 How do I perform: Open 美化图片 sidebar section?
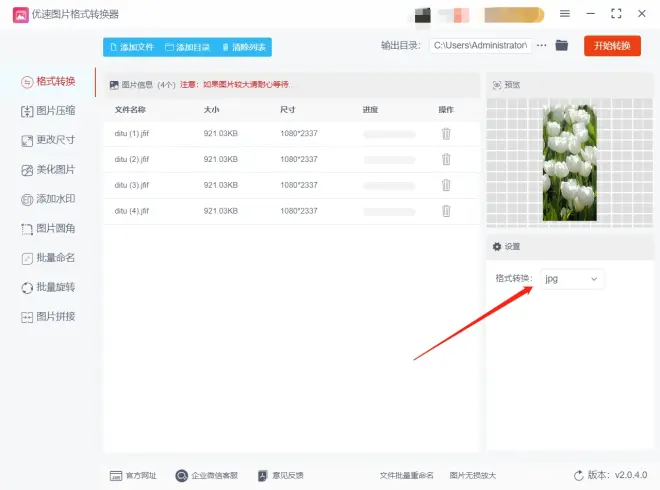[49, 170]
